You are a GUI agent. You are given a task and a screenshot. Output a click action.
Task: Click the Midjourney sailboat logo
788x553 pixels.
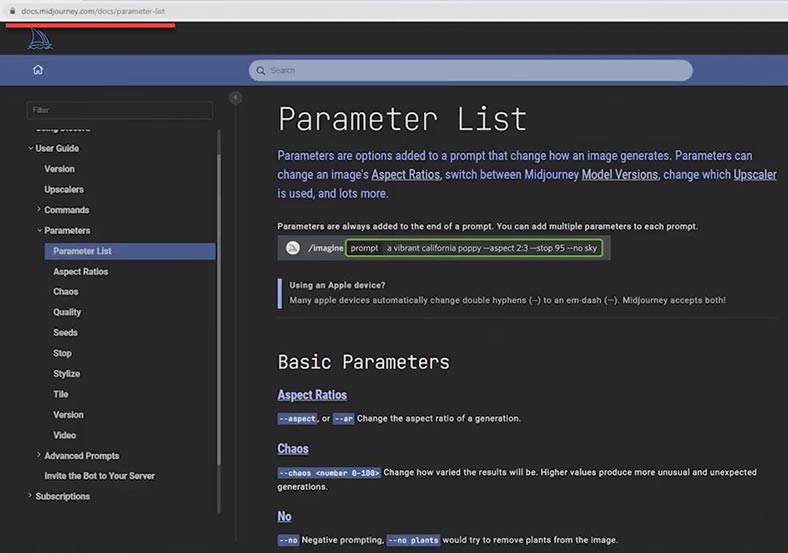[40, 39]
